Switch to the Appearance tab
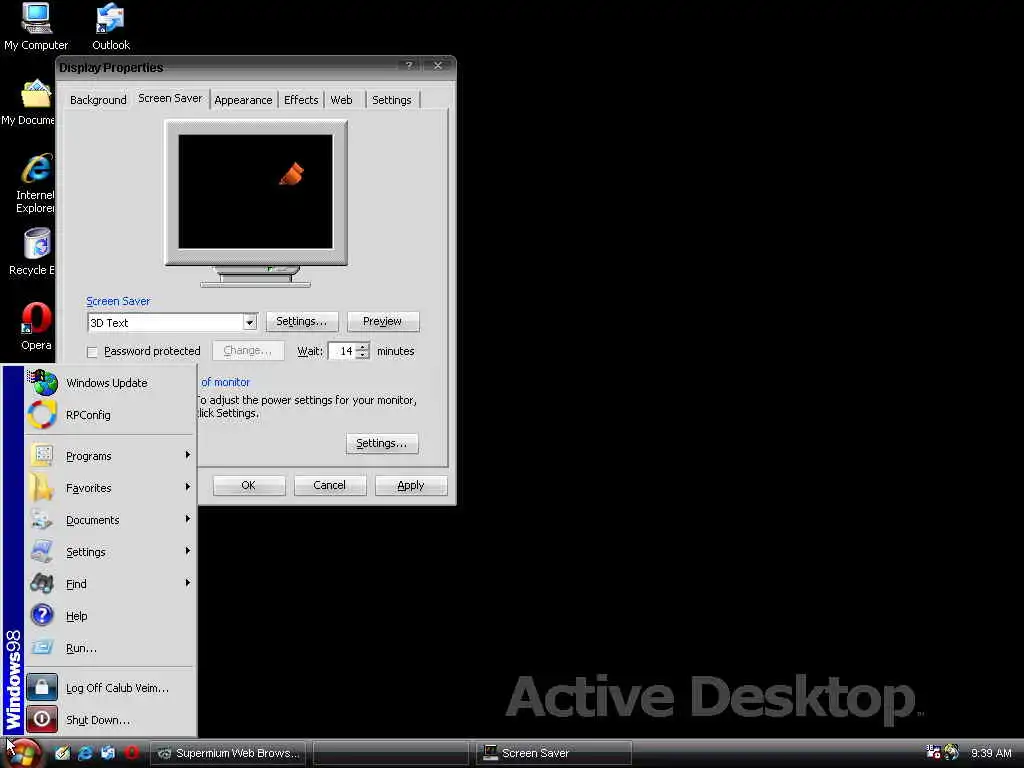The width and height of the screenshot is (1024, 768). (x=243, y=100)
